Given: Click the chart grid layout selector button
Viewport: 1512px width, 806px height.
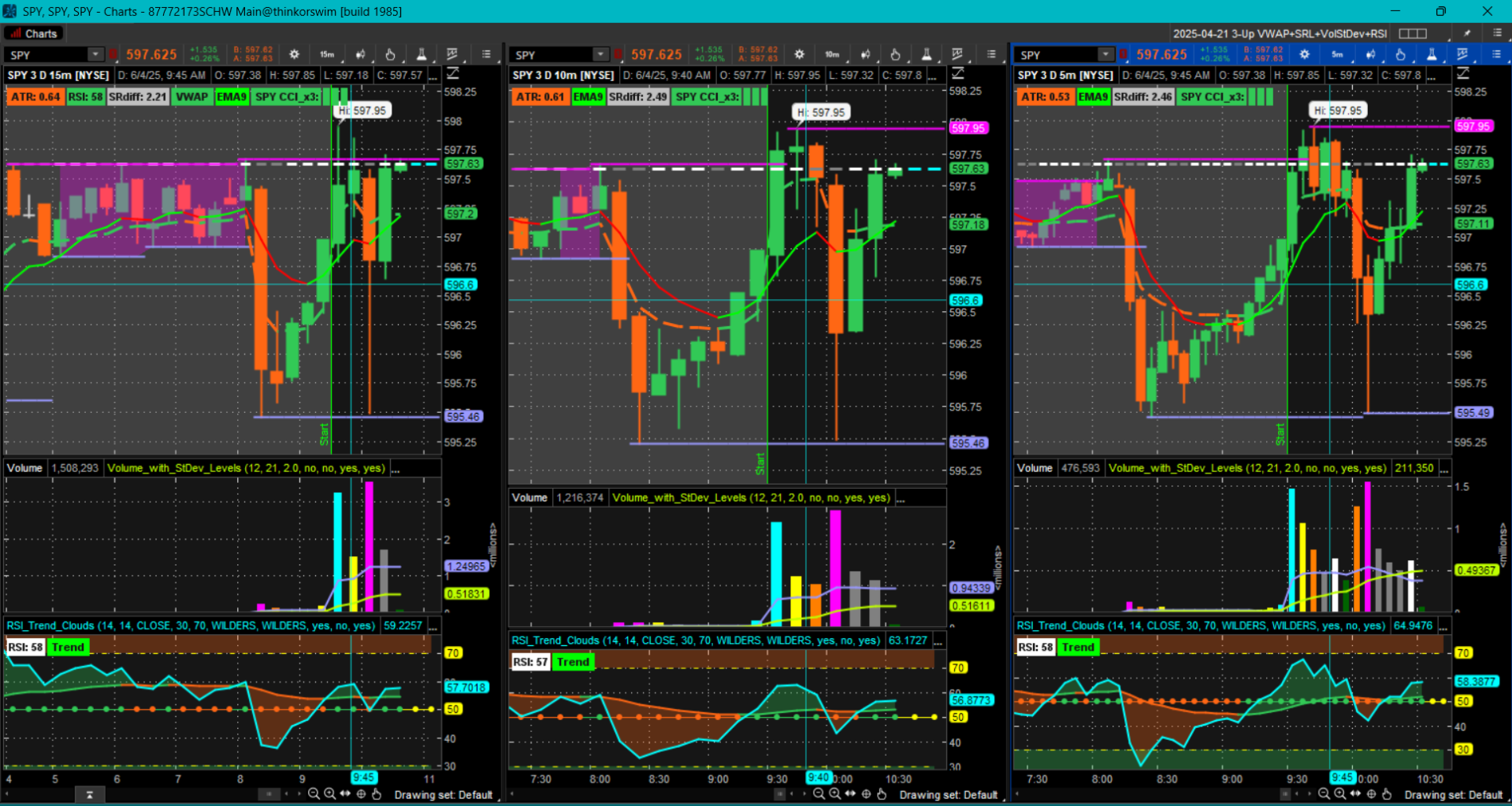Looking at the screenshot, I should coord(1413,33).
